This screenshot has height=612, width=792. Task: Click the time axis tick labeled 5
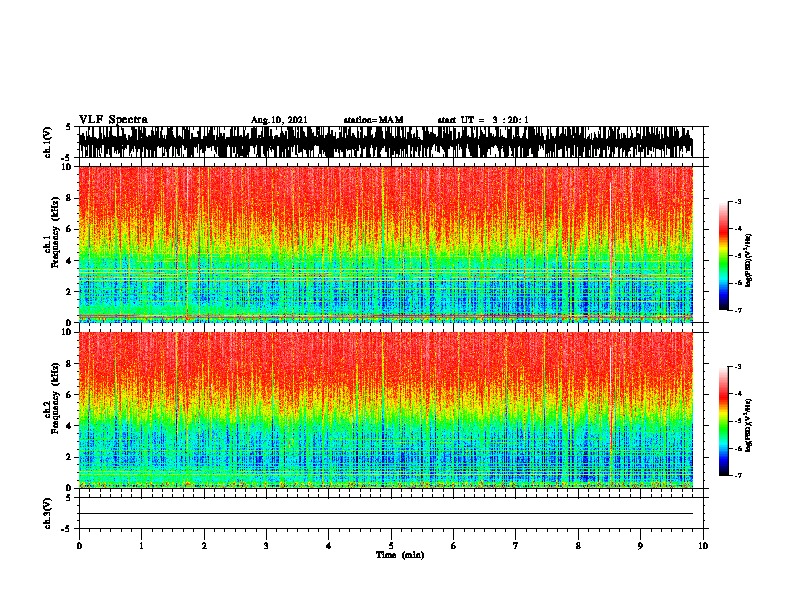pos(391,546)
